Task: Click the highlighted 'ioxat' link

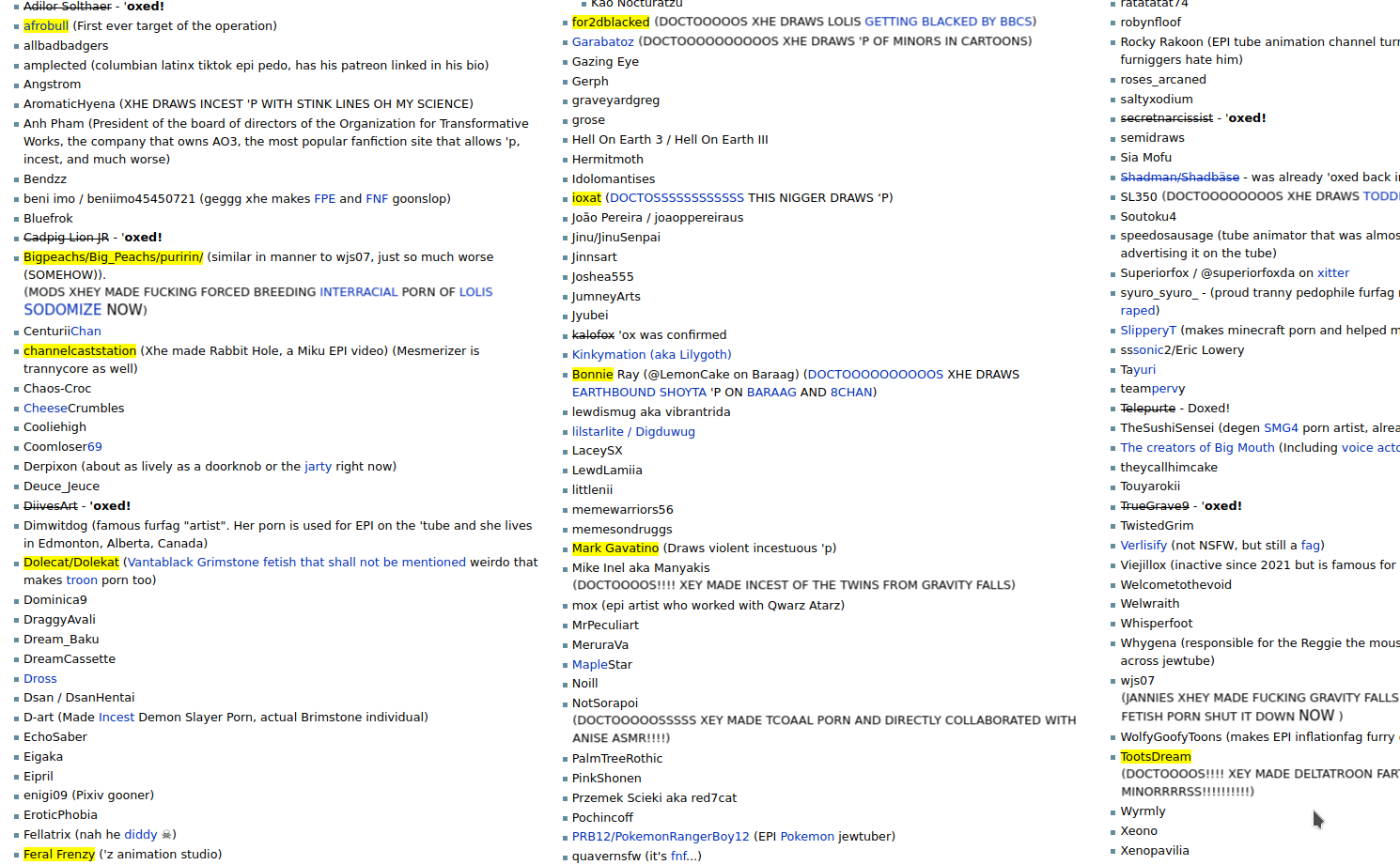Action: pyautogui.click(x=586, y=197)
